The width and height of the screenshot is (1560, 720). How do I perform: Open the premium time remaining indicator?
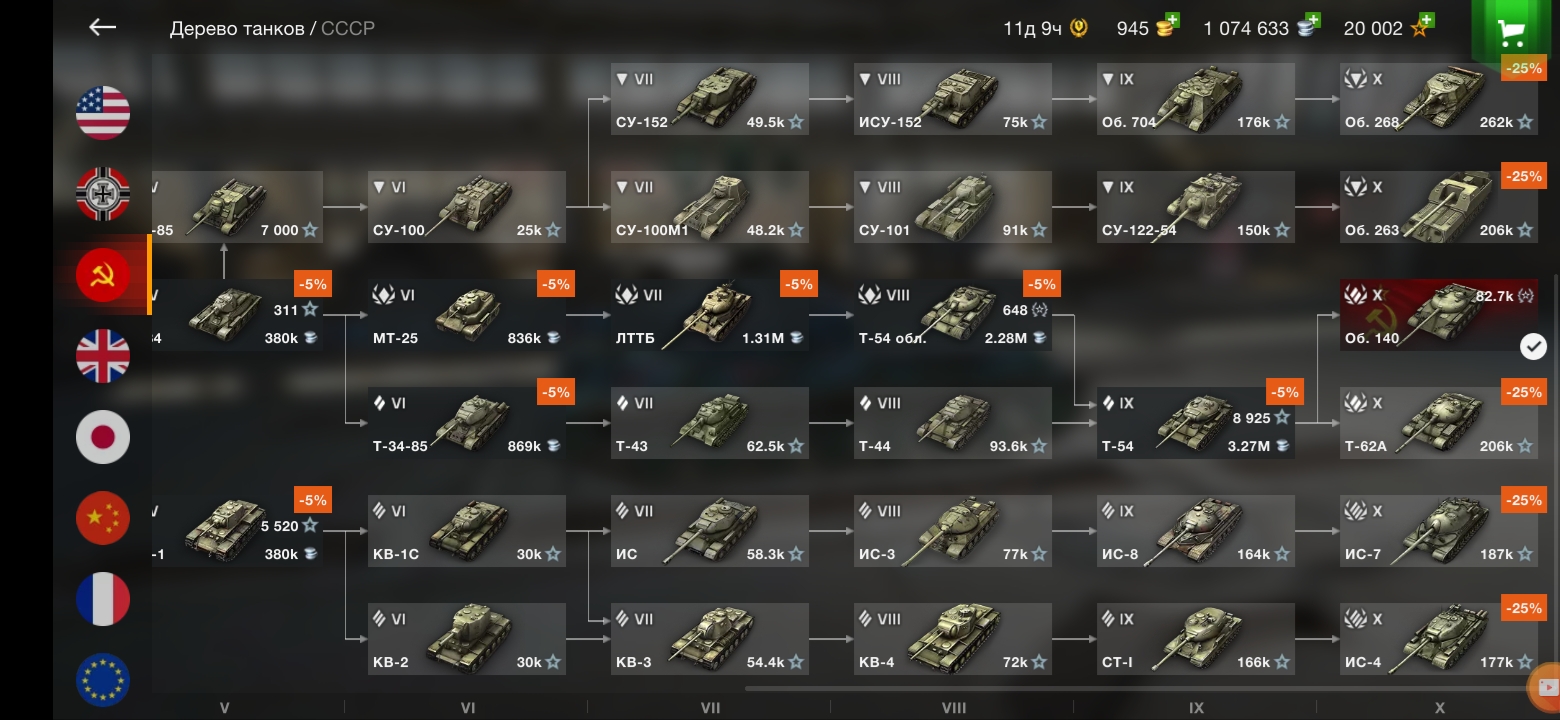pyautogui.click(x=1045, y=28)
